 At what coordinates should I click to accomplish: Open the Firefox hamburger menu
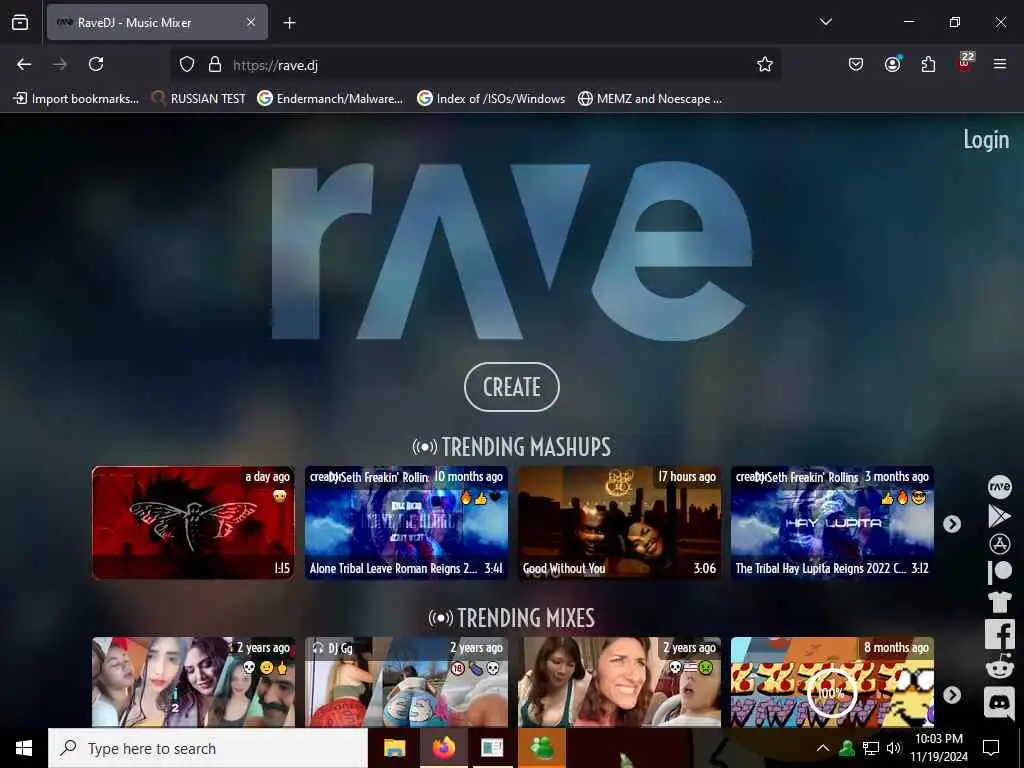click(x=999, y=64)
